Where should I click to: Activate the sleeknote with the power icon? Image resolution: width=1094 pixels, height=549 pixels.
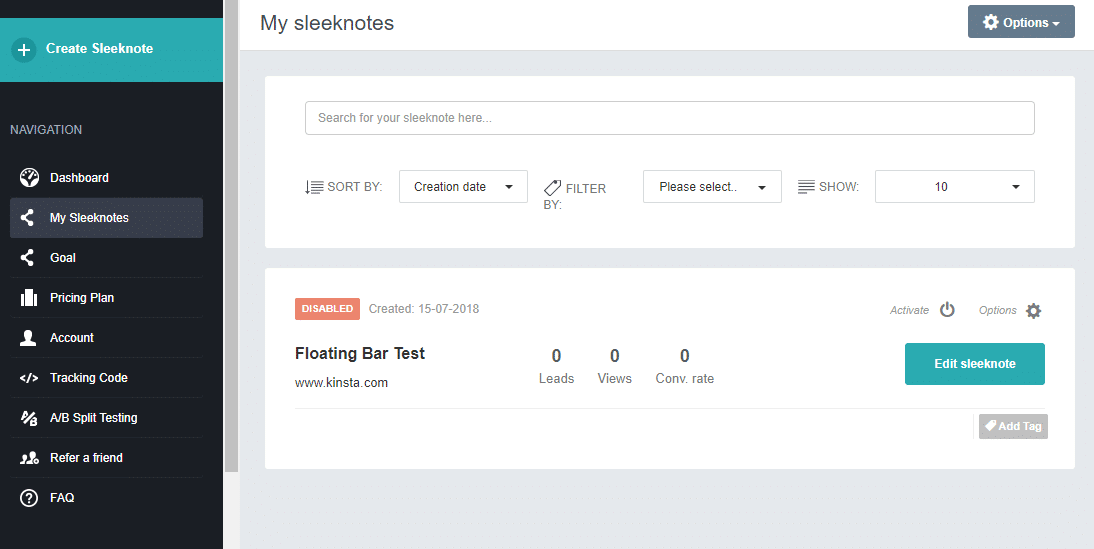947,310
